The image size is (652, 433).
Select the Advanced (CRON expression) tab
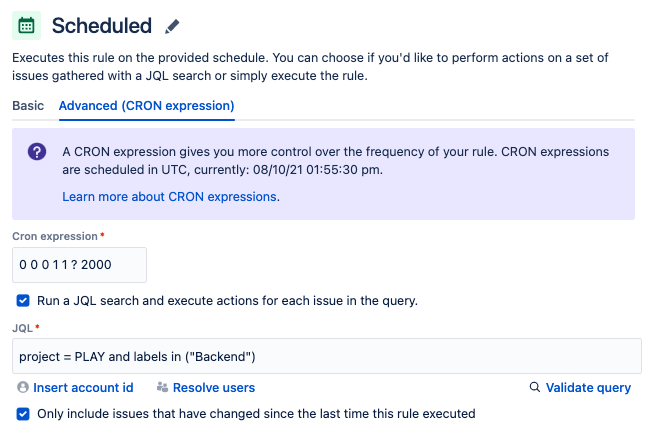point(146,105)
